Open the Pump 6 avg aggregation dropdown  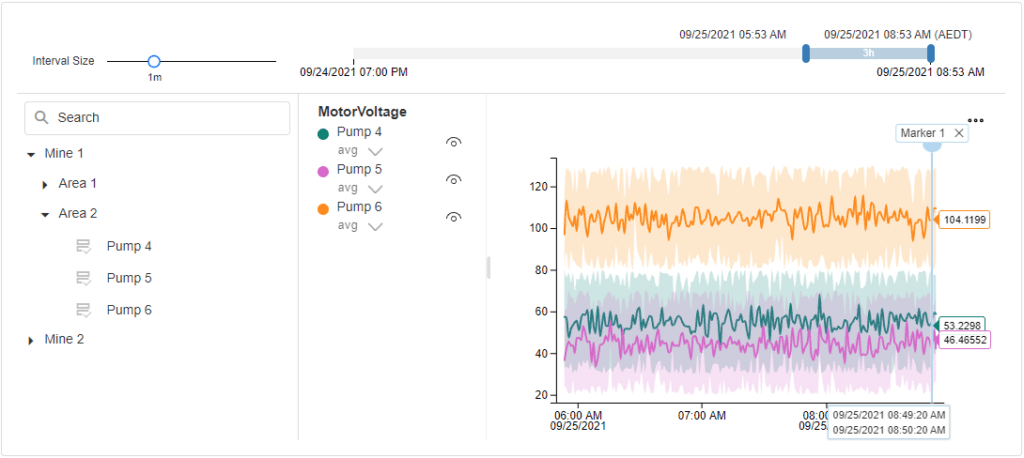[x=375, y=226]
